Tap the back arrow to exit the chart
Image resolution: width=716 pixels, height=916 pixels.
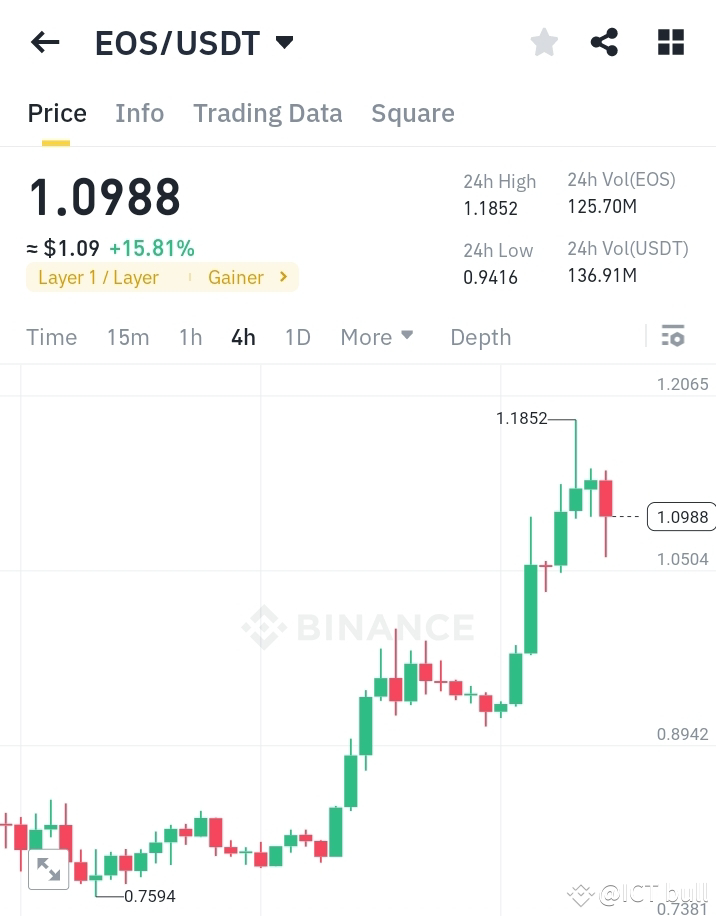(x=44, y=41)
